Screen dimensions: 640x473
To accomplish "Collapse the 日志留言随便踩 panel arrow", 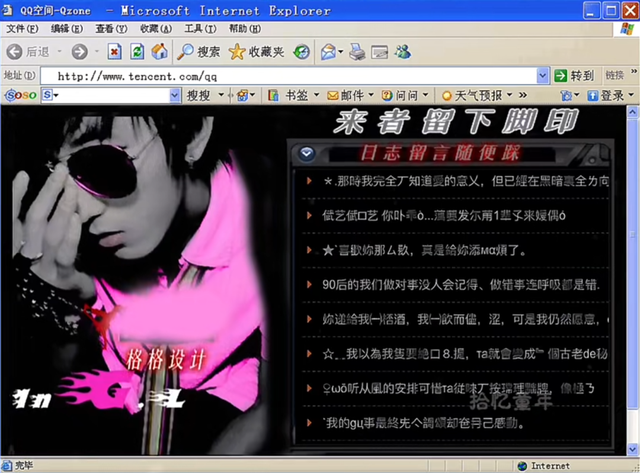I will (307, 153).
